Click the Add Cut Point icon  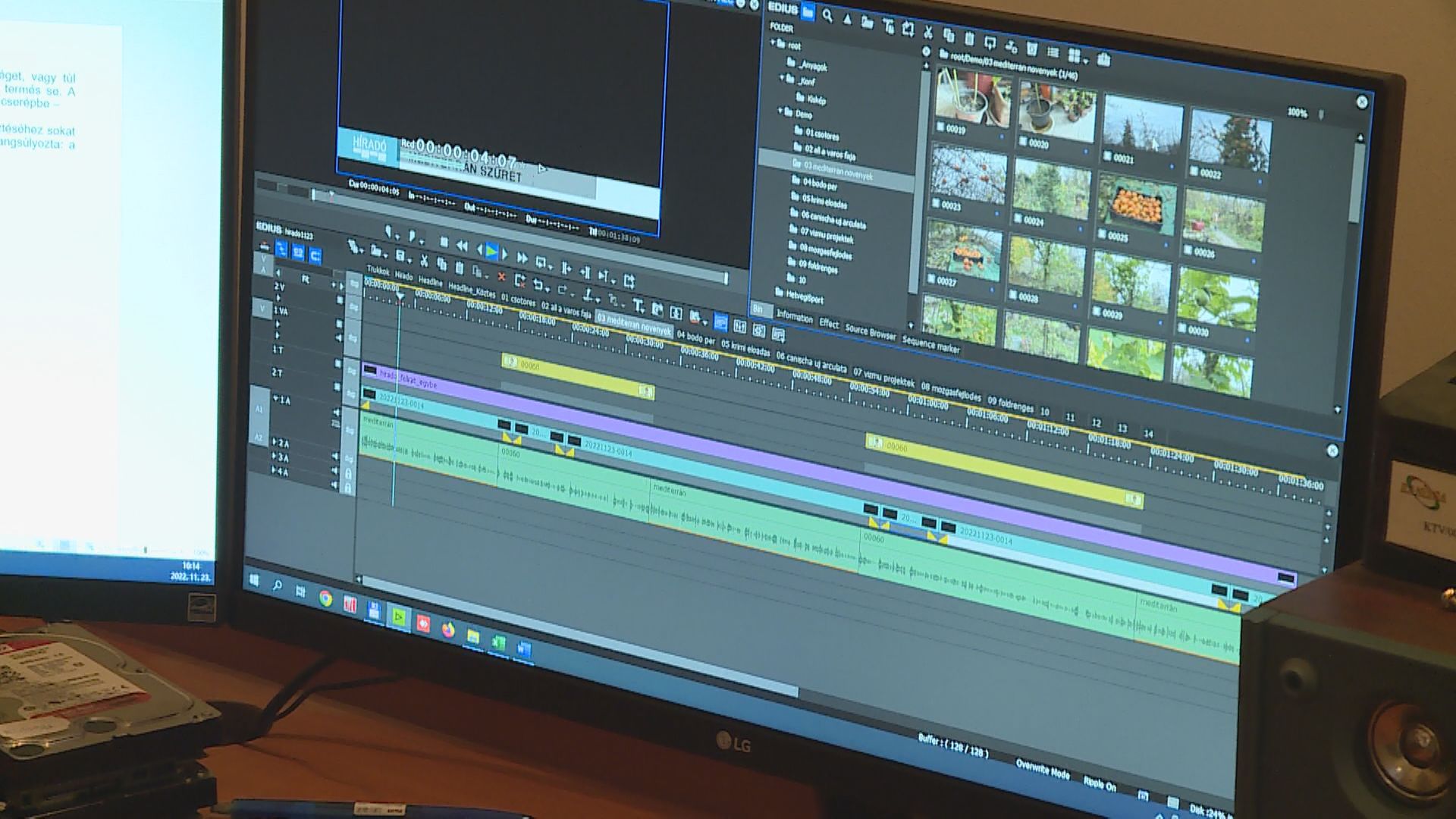pyautogui.click(x=588, y=294)
